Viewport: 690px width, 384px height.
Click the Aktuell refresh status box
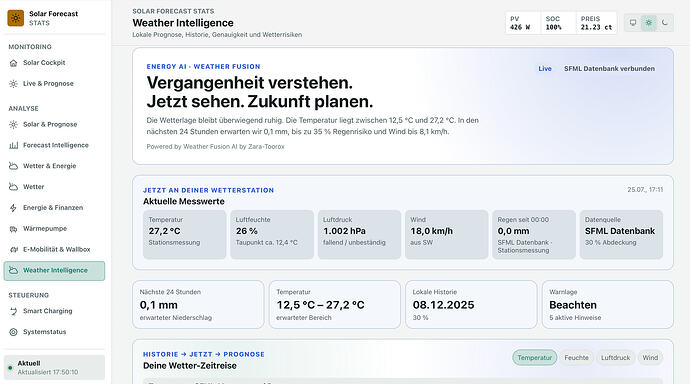click(54, 367)
